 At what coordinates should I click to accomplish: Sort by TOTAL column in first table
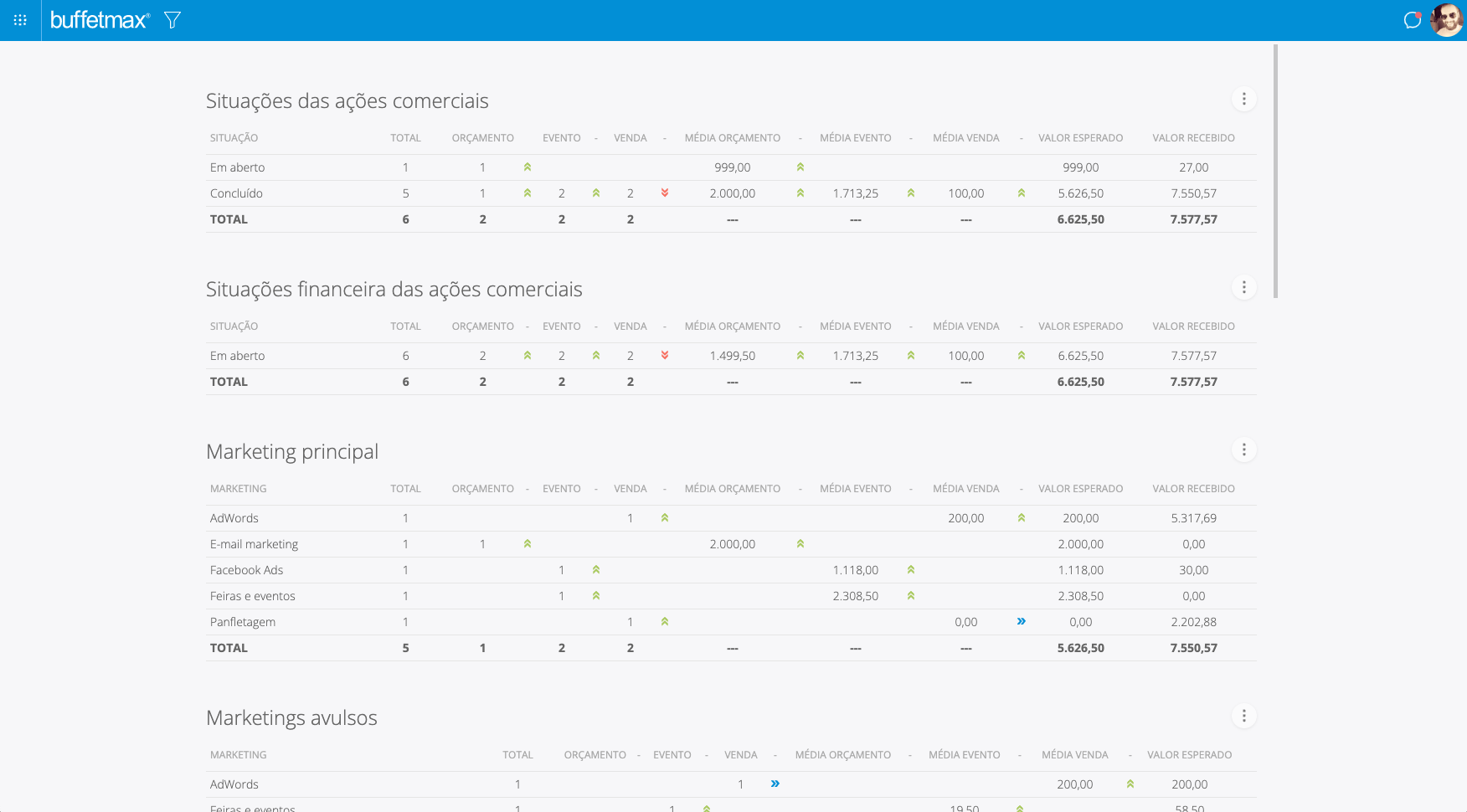click(405, 138)
